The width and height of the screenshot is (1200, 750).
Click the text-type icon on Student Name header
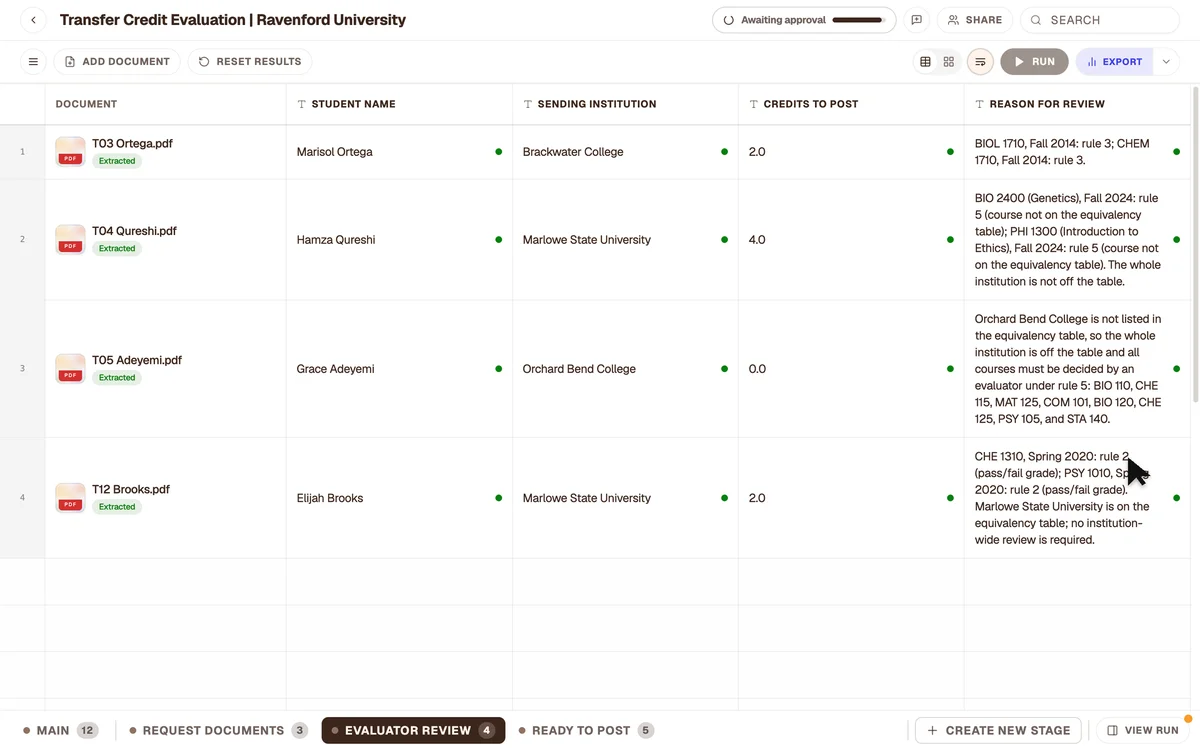click(x=302, y=104)
